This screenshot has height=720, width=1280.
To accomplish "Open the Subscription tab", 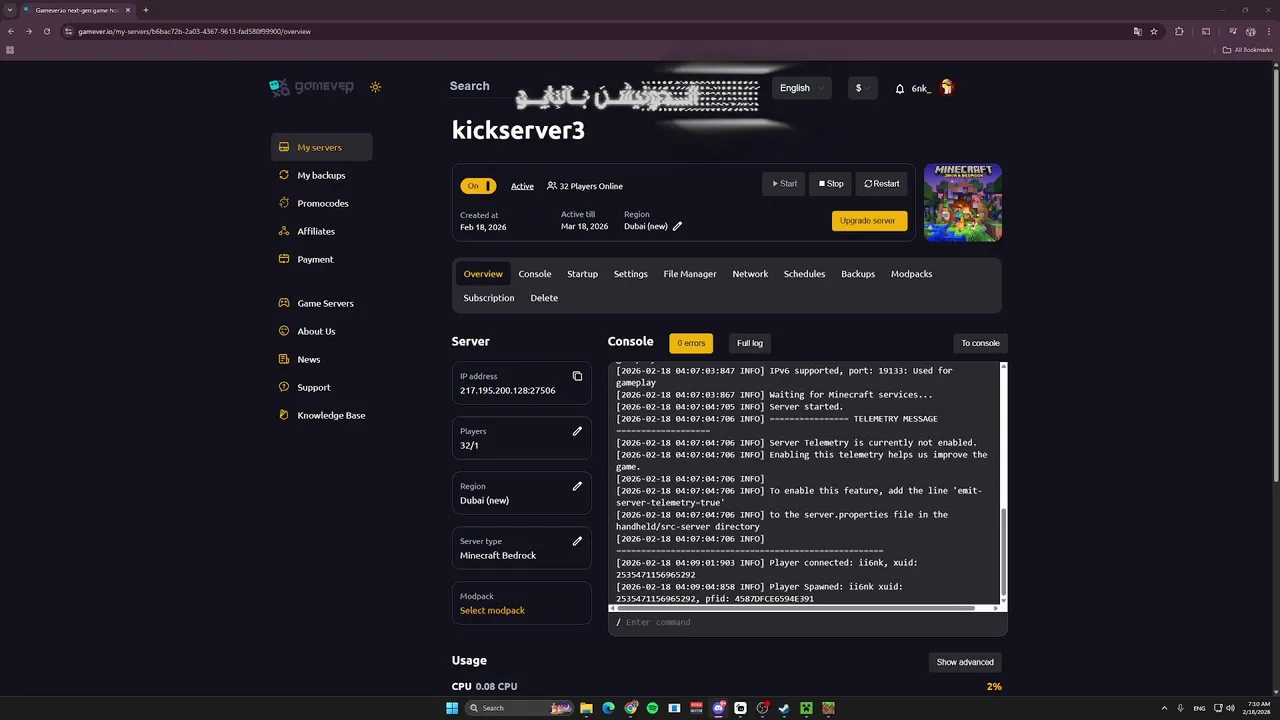I will [x=489, y=298].
